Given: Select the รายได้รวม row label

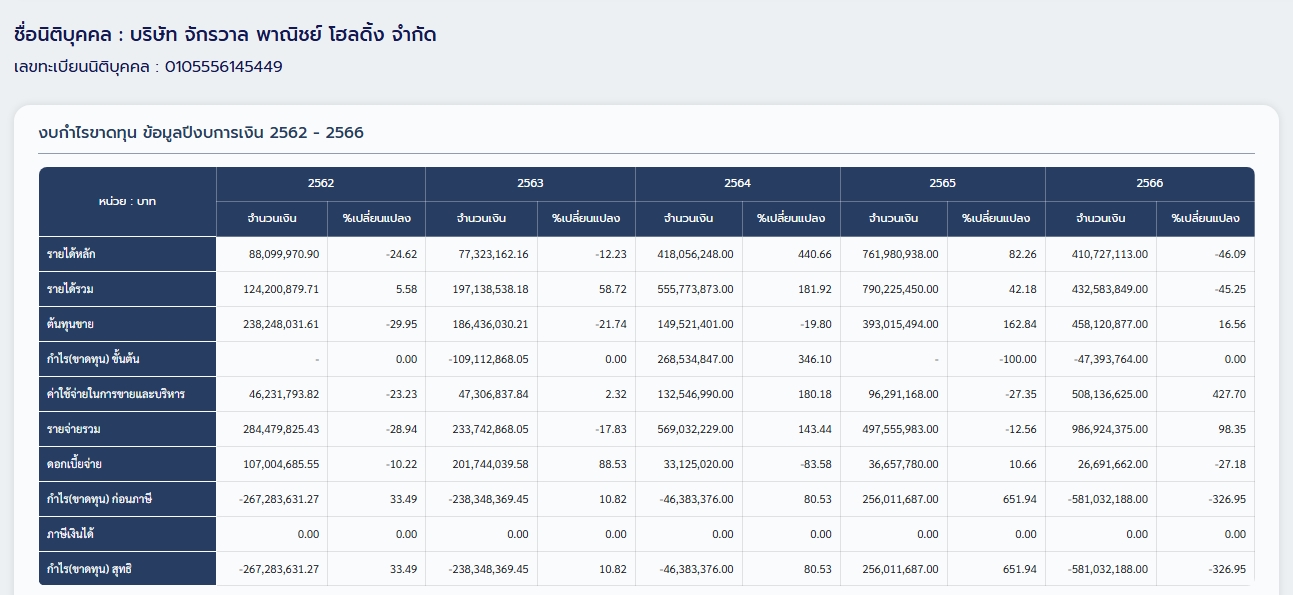Looking at the screenshot, I should [x=71, y=289].
